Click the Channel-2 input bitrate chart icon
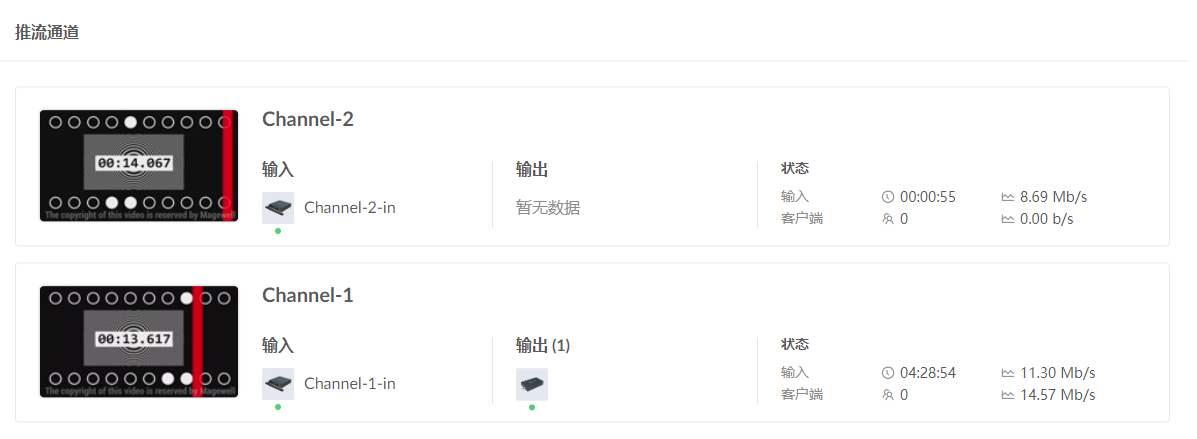 (1007, 198)
